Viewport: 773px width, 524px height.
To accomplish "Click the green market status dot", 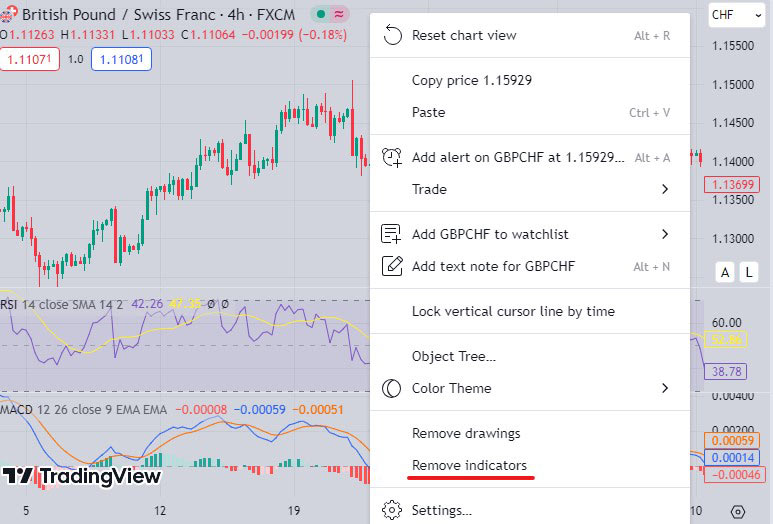I will point(321,14).
